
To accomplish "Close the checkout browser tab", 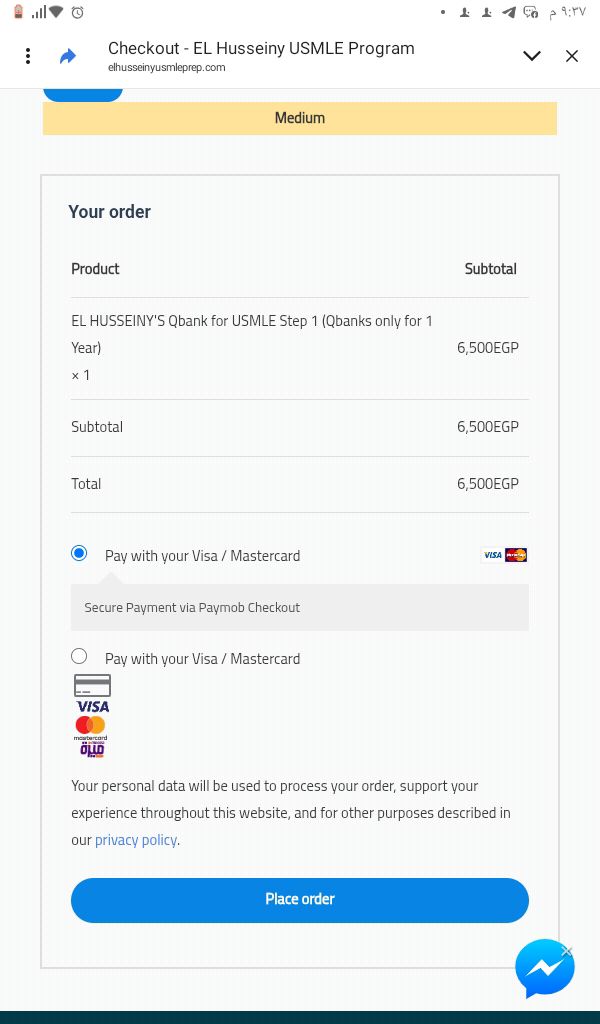I will [572, 56].
